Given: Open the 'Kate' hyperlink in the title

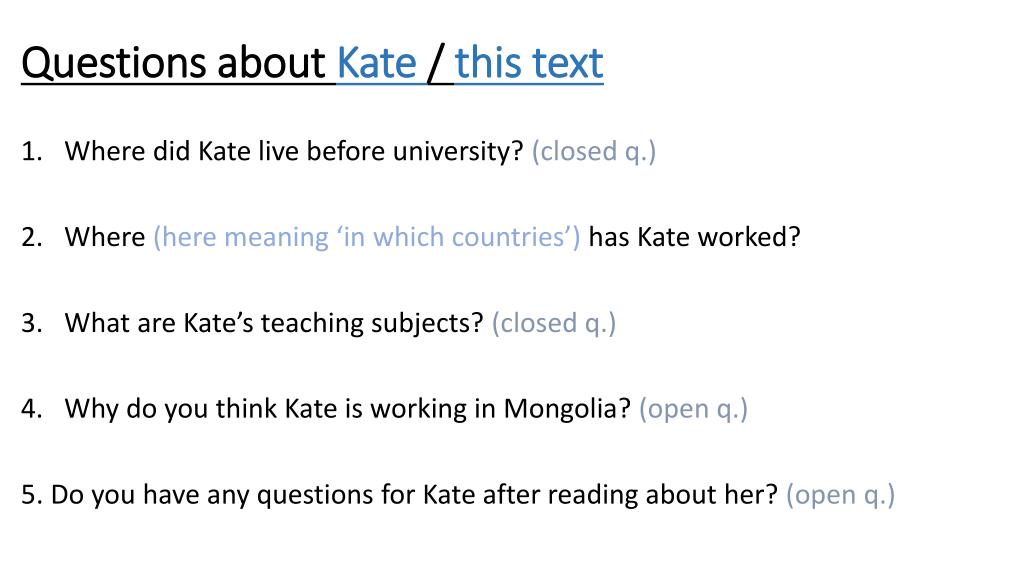Looking at the screenshot, I should [x=377, y=63].
